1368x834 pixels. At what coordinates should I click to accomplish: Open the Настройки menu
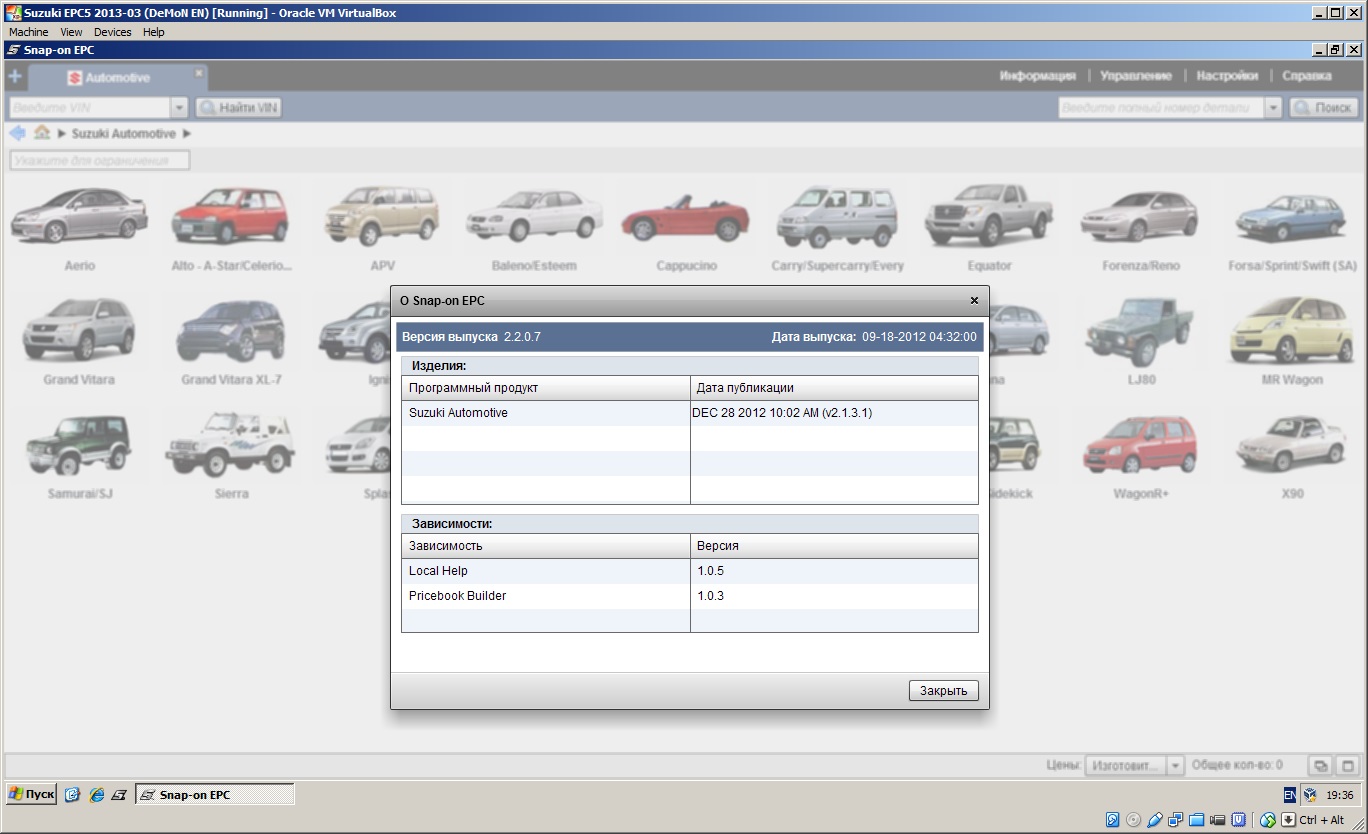(x=1226, y=76)
